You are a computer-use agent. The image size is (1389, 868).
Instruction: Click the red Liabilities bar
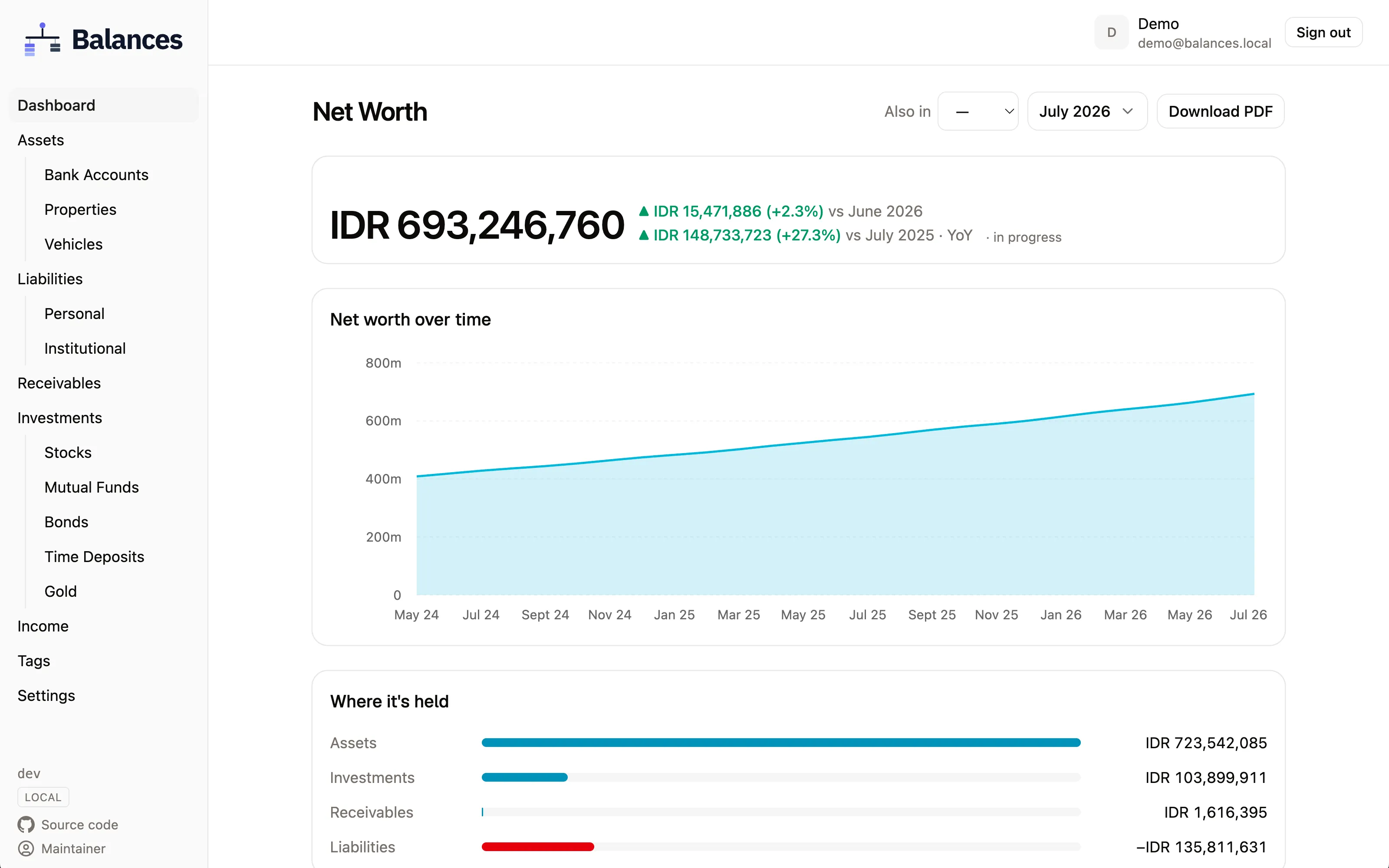pos(537,847)
